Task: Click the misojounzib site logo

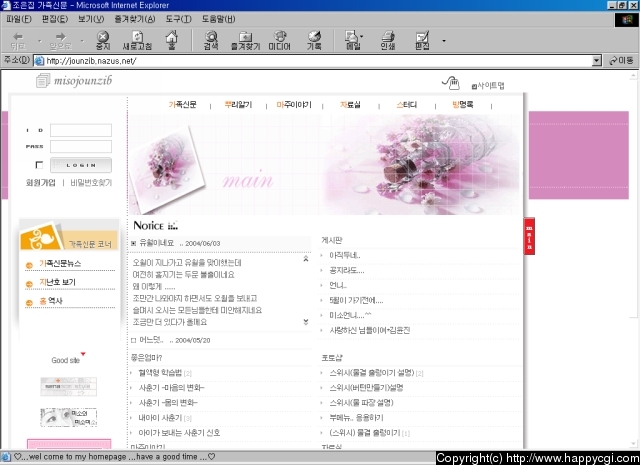Action: click(74, 80)
